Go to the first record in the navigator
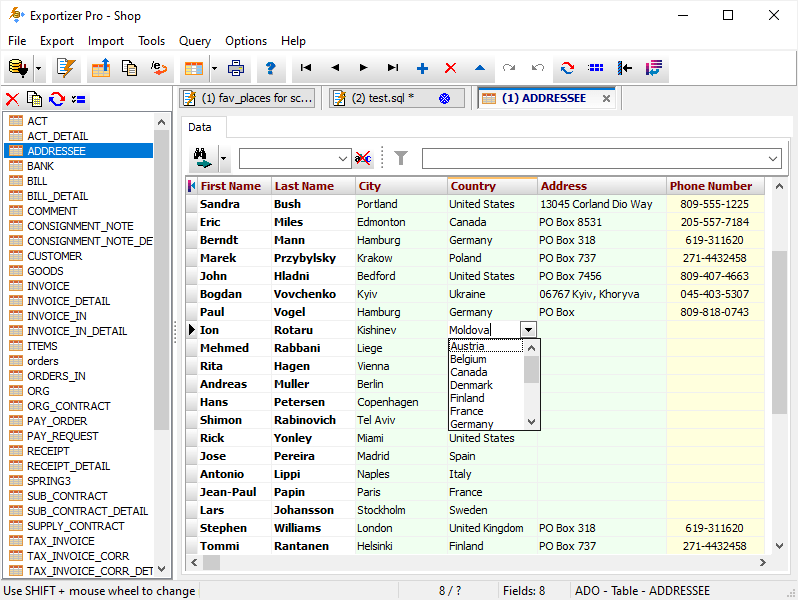This screenshot has height=600, width=798. coord(306,68)
